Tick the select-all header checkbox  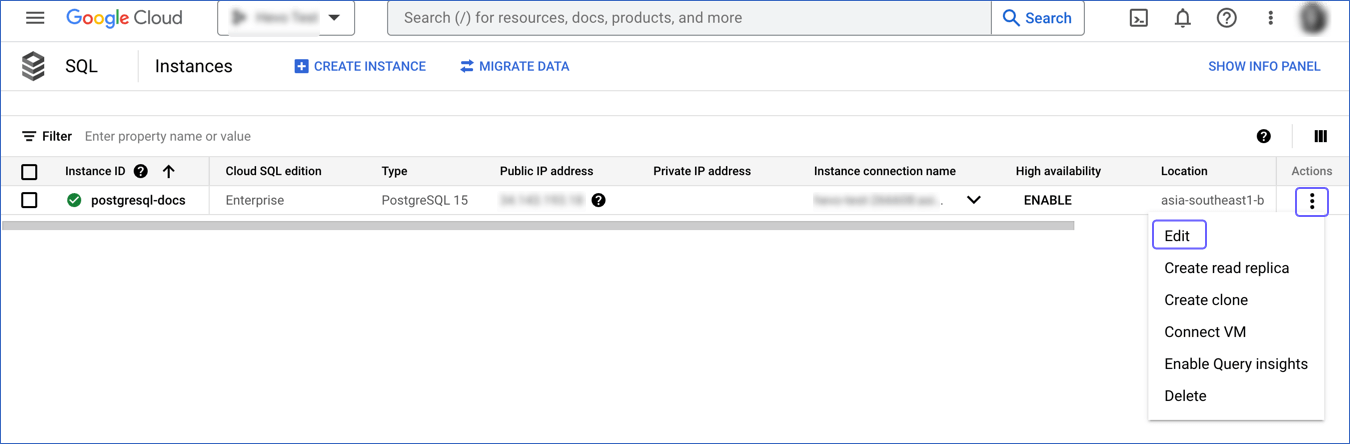pyautogui.click(x=29, y=172)
